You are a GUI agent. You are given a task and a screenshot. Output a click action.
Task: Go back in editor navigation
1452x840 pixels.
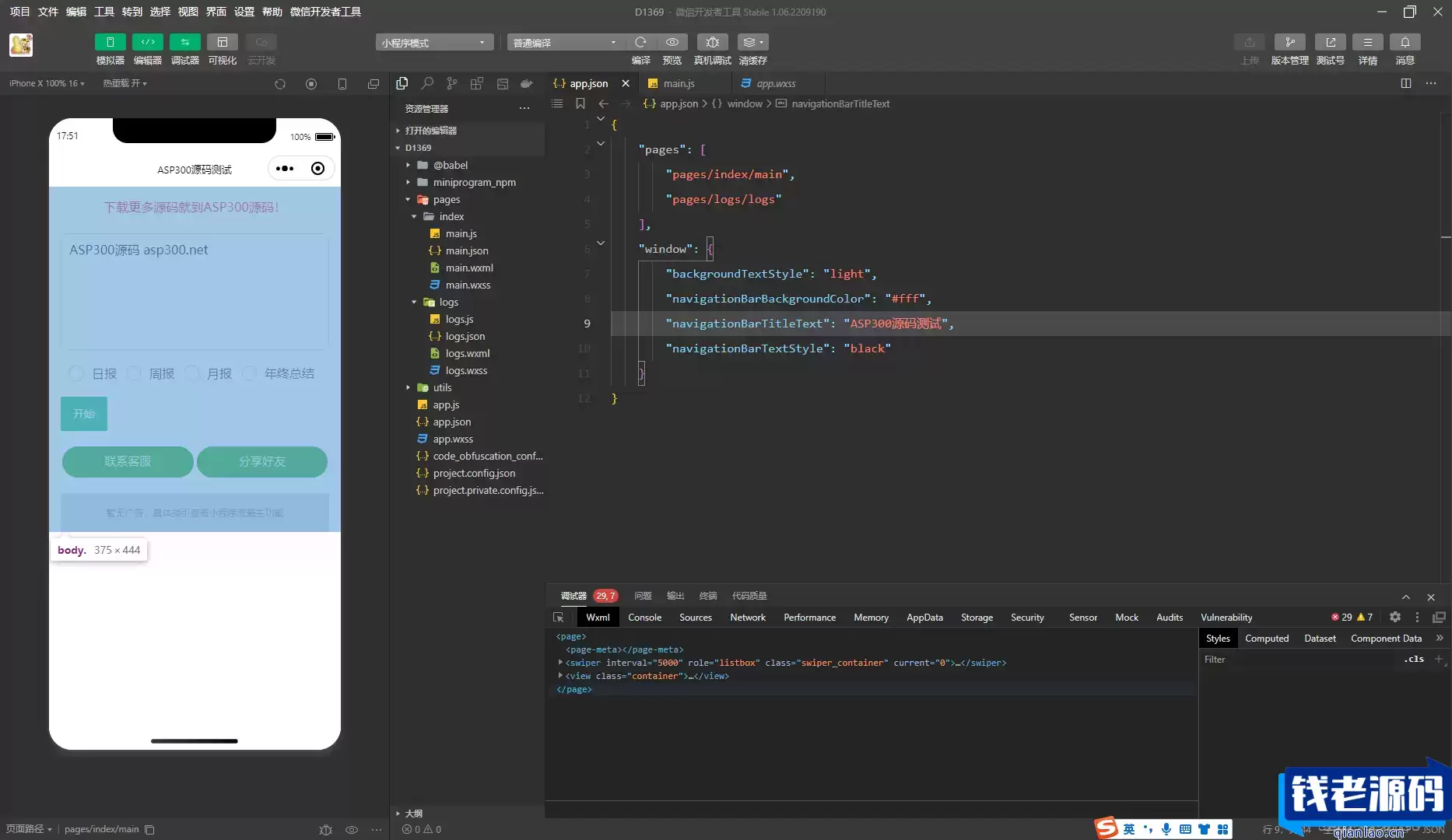pos(604,103)
